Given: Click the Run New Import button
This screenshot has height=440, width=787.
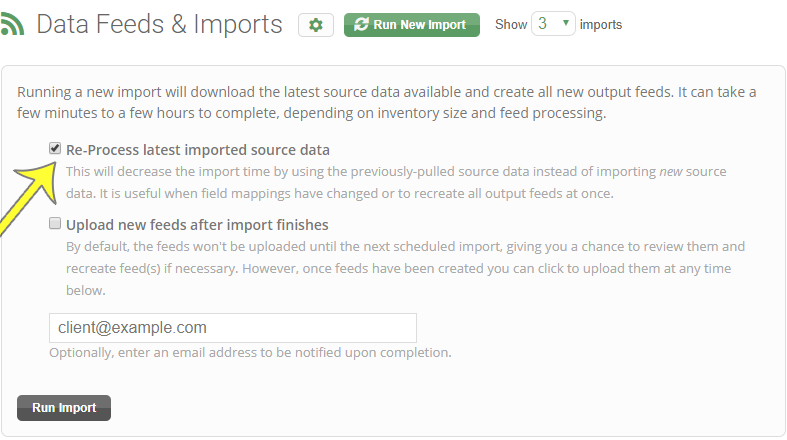Looking at the screenshot, I should 412,25.
